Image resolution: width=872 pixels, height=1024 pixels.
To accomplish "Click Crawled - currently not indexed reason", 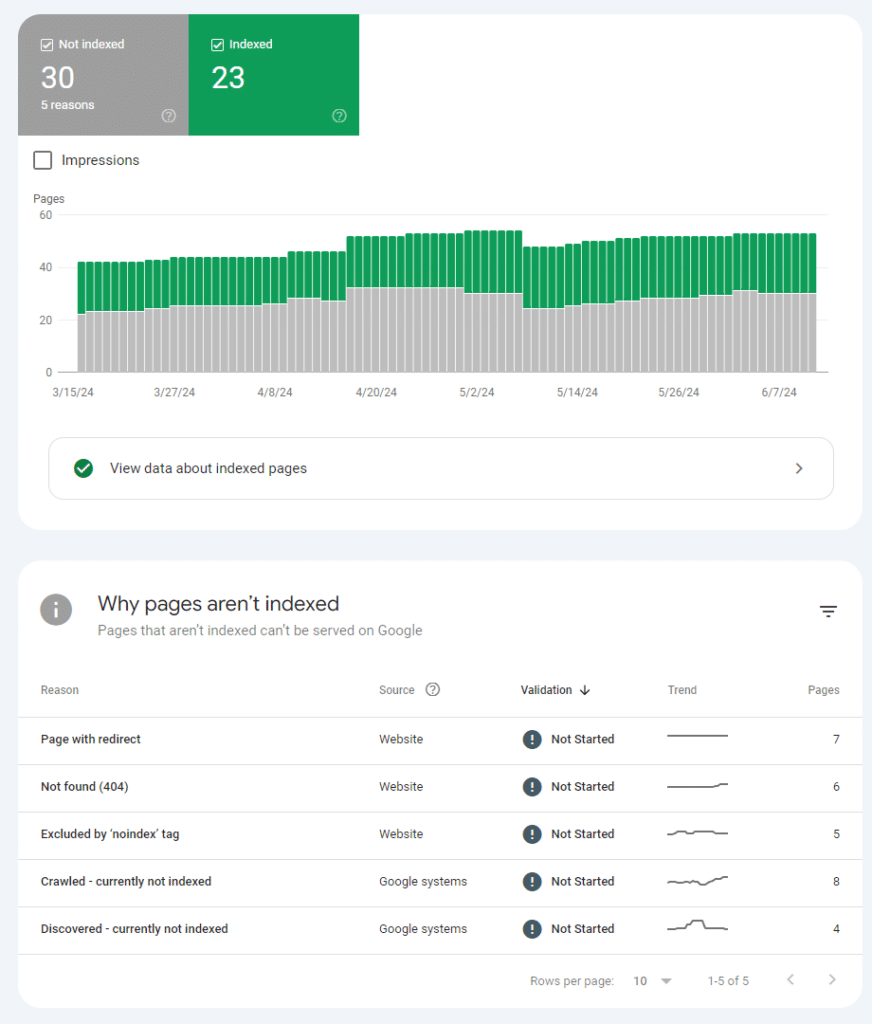I will [x=126, y=882].
